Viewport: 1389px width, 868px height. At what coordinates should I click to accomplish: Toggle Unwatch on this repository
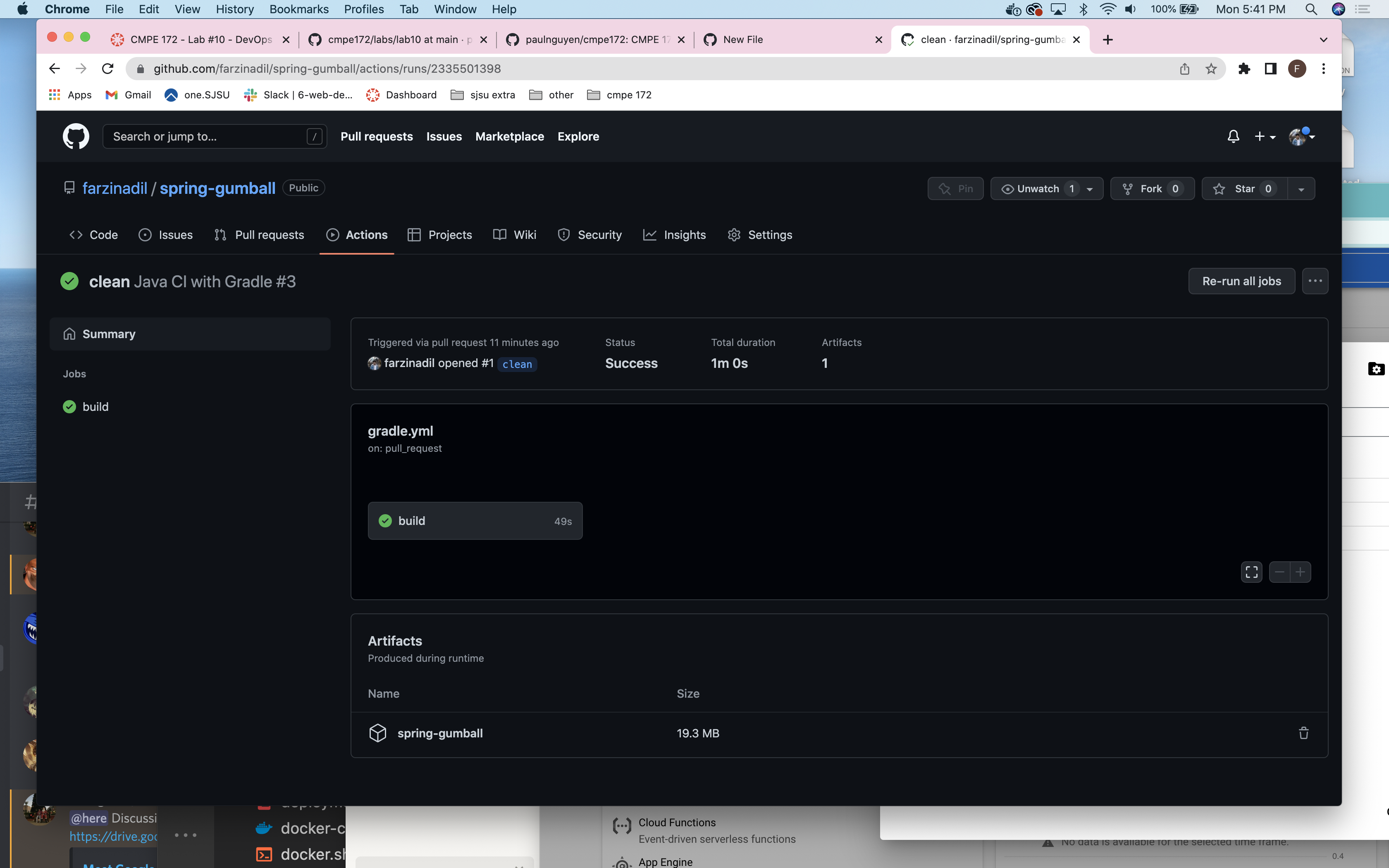[1038, 189]
